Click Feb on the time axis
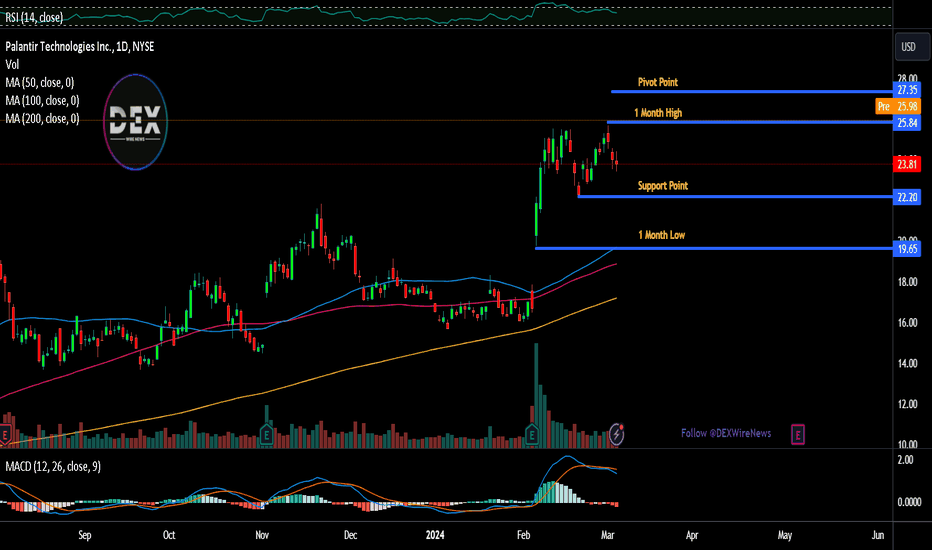The width and height of the screenshot is (932, 550). (523, 535)
